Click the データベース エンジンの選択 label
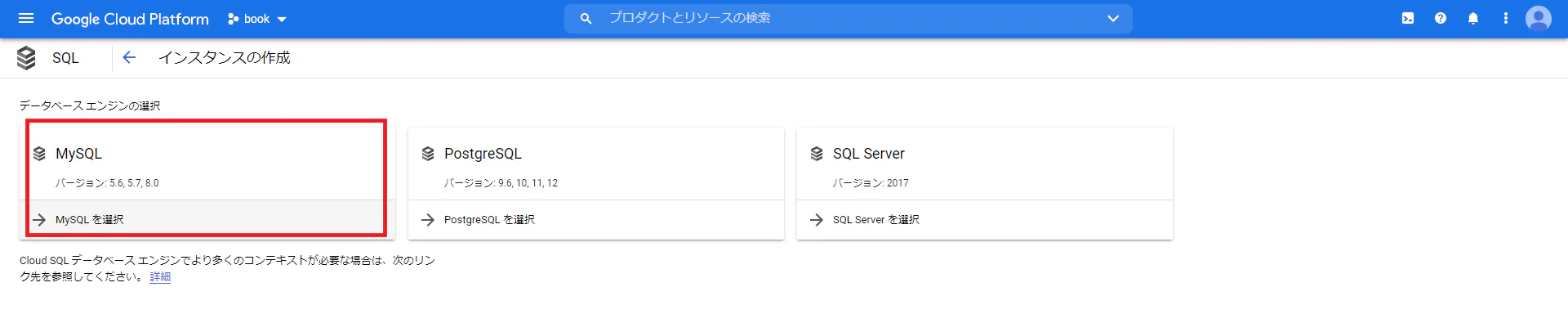 [x=90, y=105]
